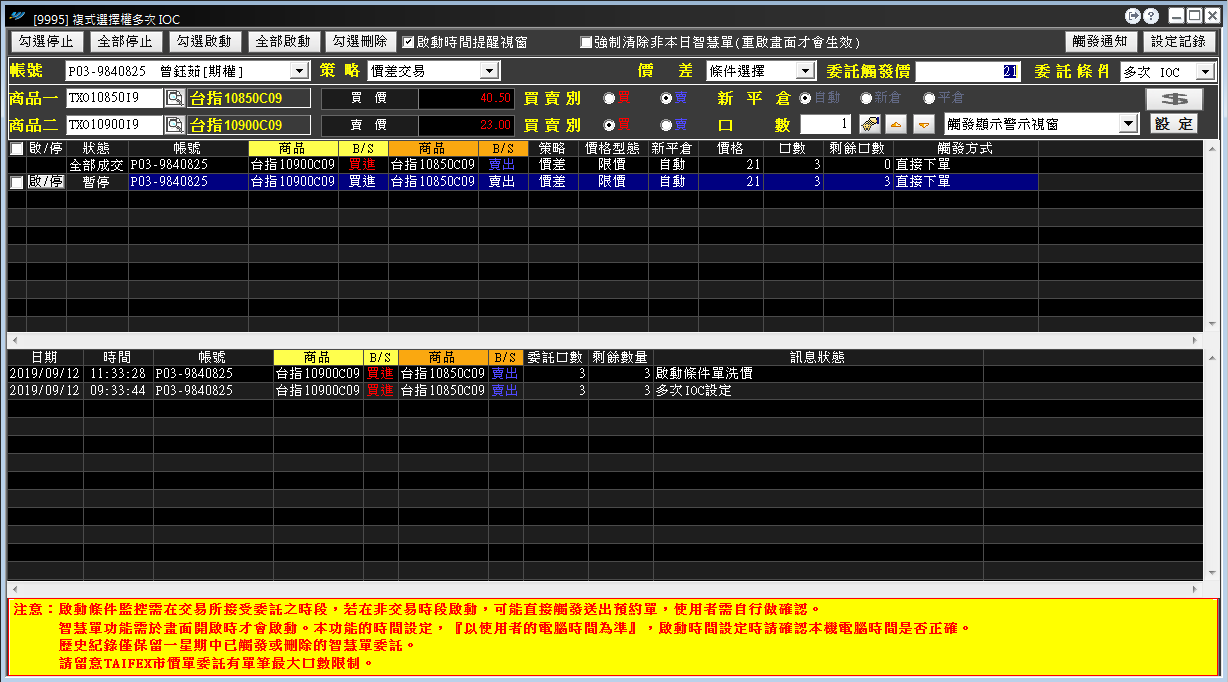Select 賣 radio for 商品一
1228x682 pixels.
(x=666, y=98)
